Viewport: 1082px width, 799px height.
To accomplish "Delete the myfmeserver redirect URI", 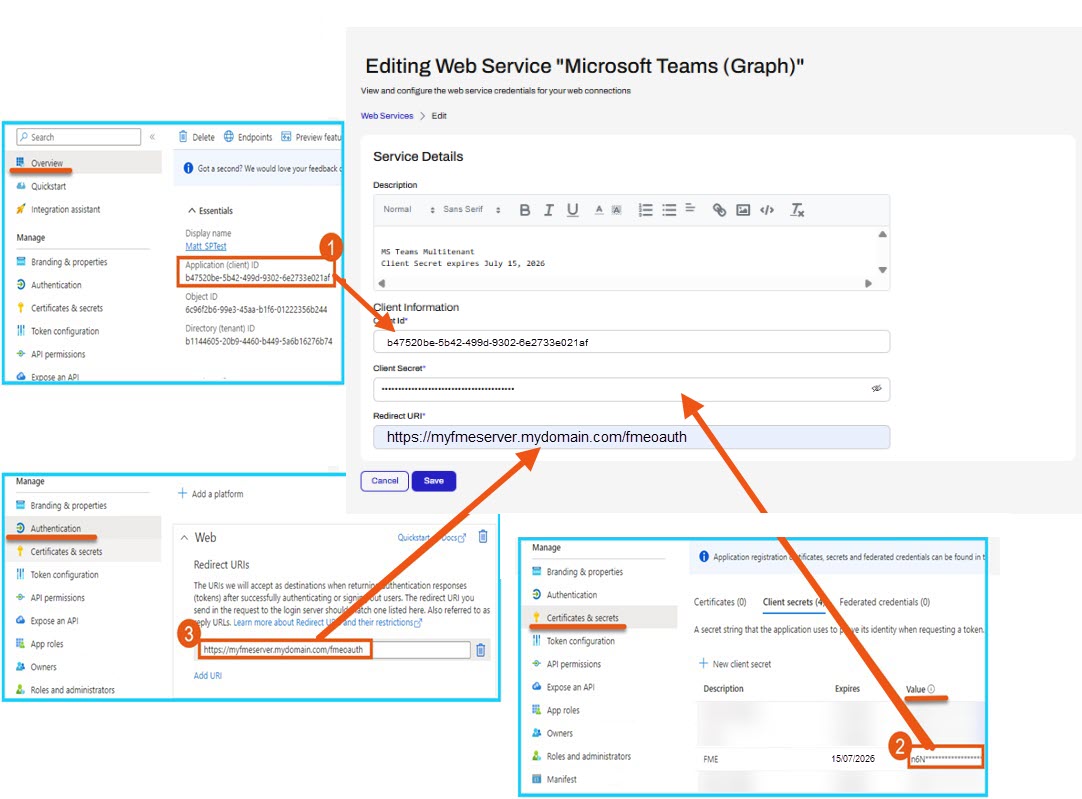I will coord(481,649).
